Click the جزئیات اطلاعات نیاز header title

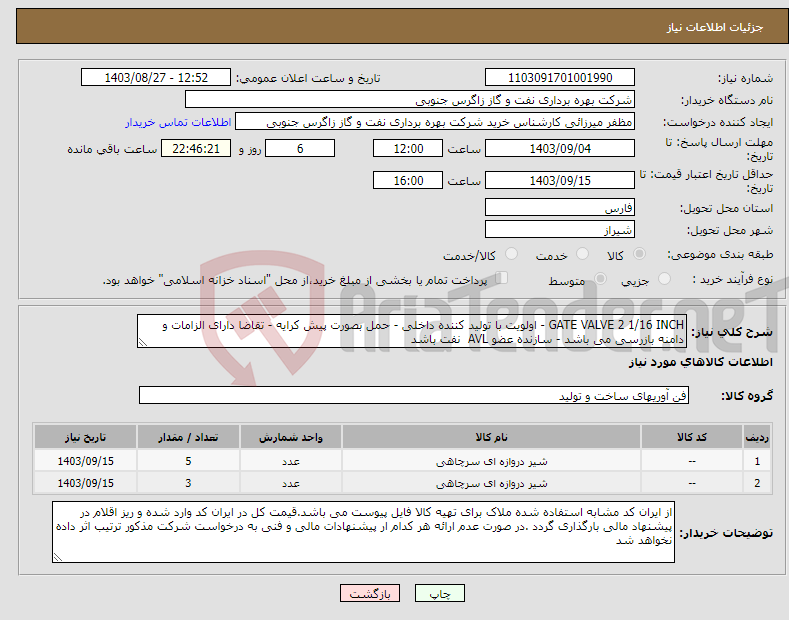715,27
